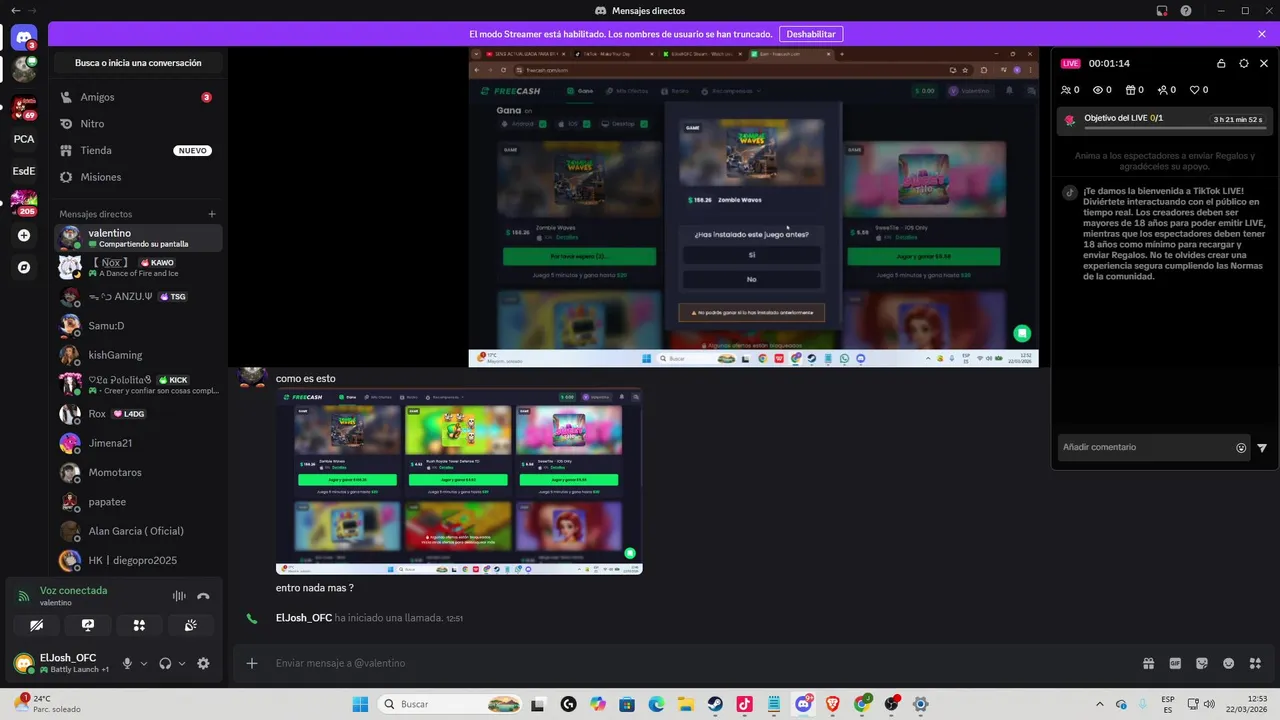1280x720 pixels.
Task: Open chat with Momotaros
Action: [138, 472]
